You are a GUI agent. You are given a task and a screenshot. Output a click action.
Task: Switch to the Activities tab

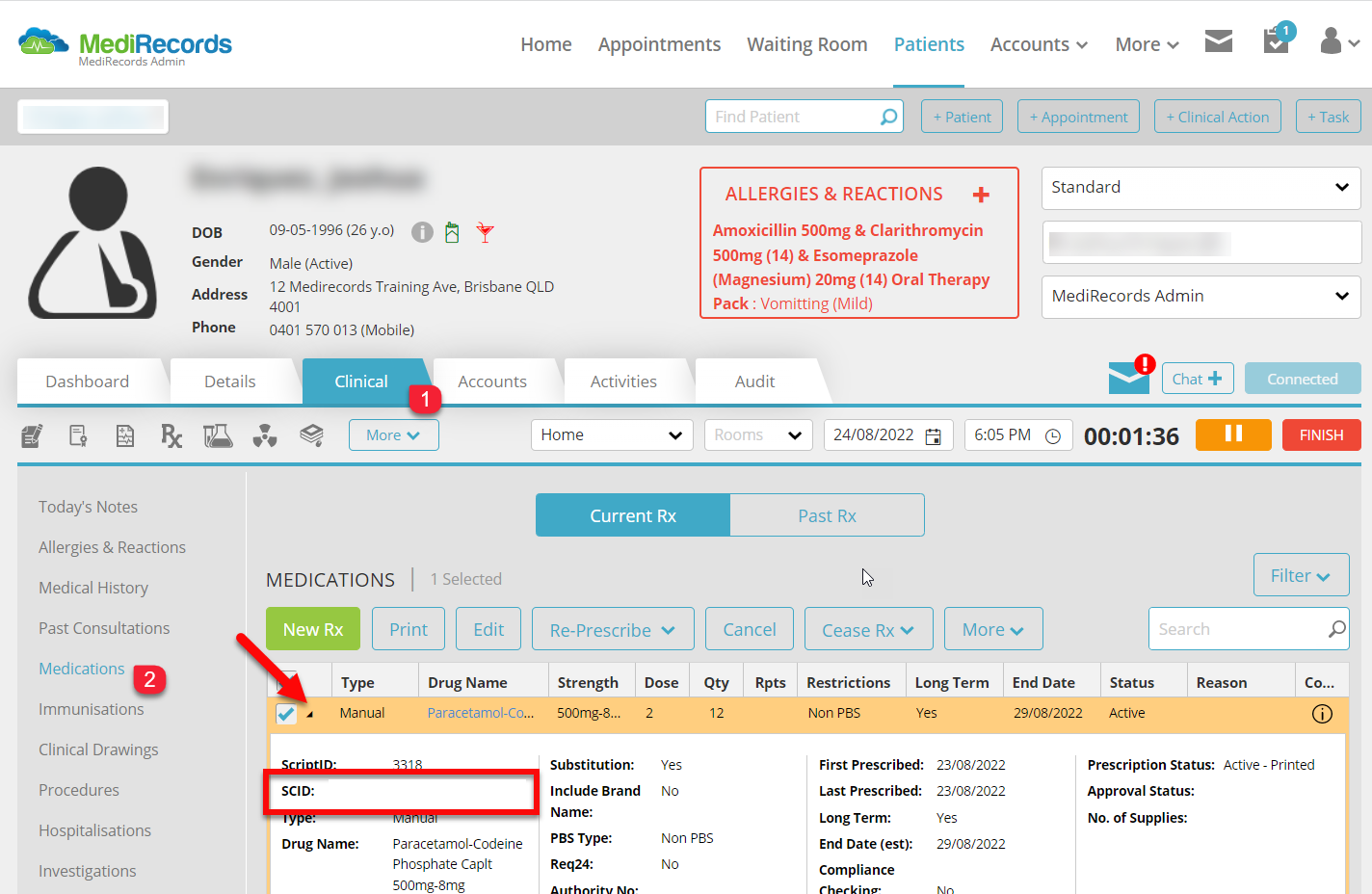pos(623,381)
